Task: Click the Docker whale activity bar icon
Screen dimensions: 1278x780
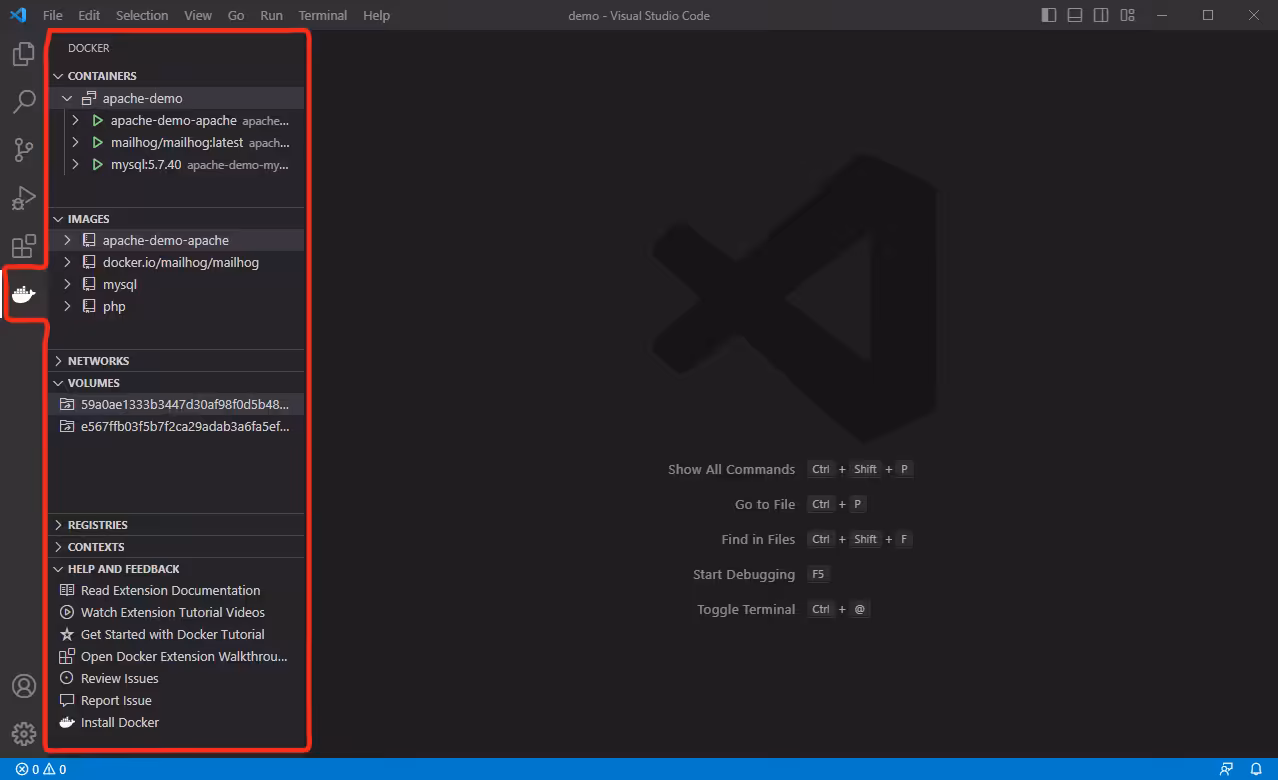Action: [x=23, y=294]
